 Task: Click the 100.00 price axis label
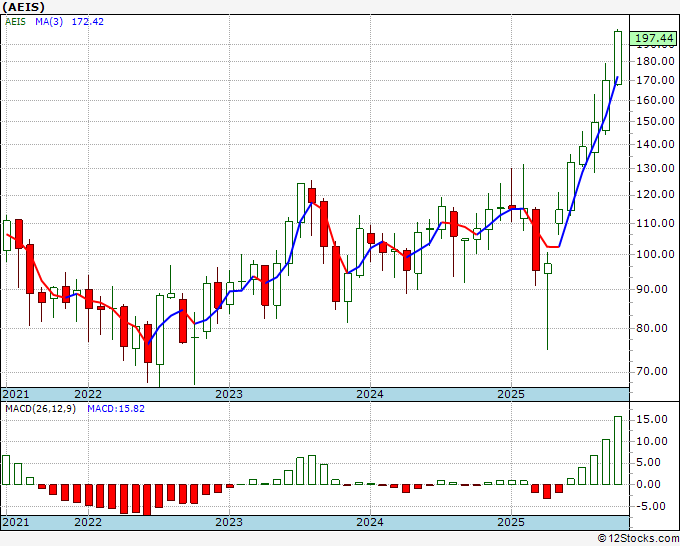(x=655, y=254)
